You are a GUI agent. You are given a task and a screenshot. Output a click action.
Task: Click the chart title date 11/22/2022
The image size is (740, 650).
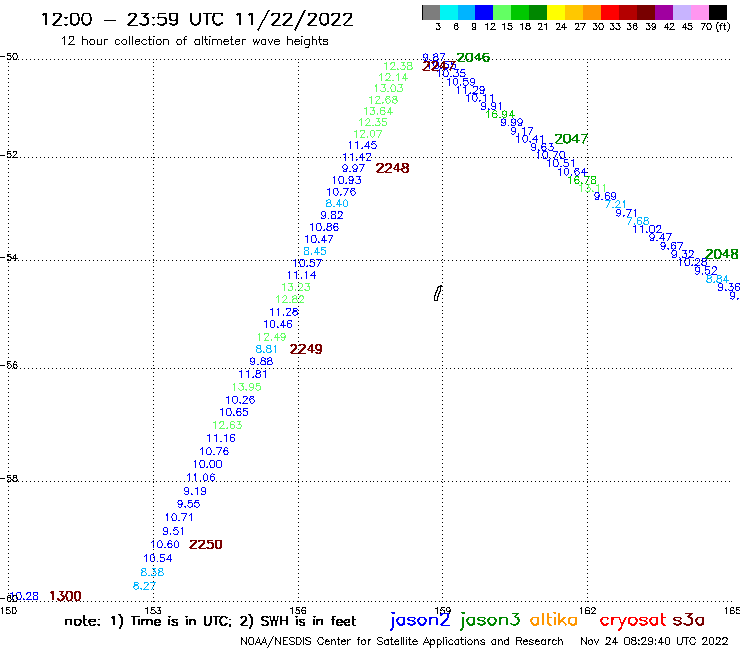[294, 19]
